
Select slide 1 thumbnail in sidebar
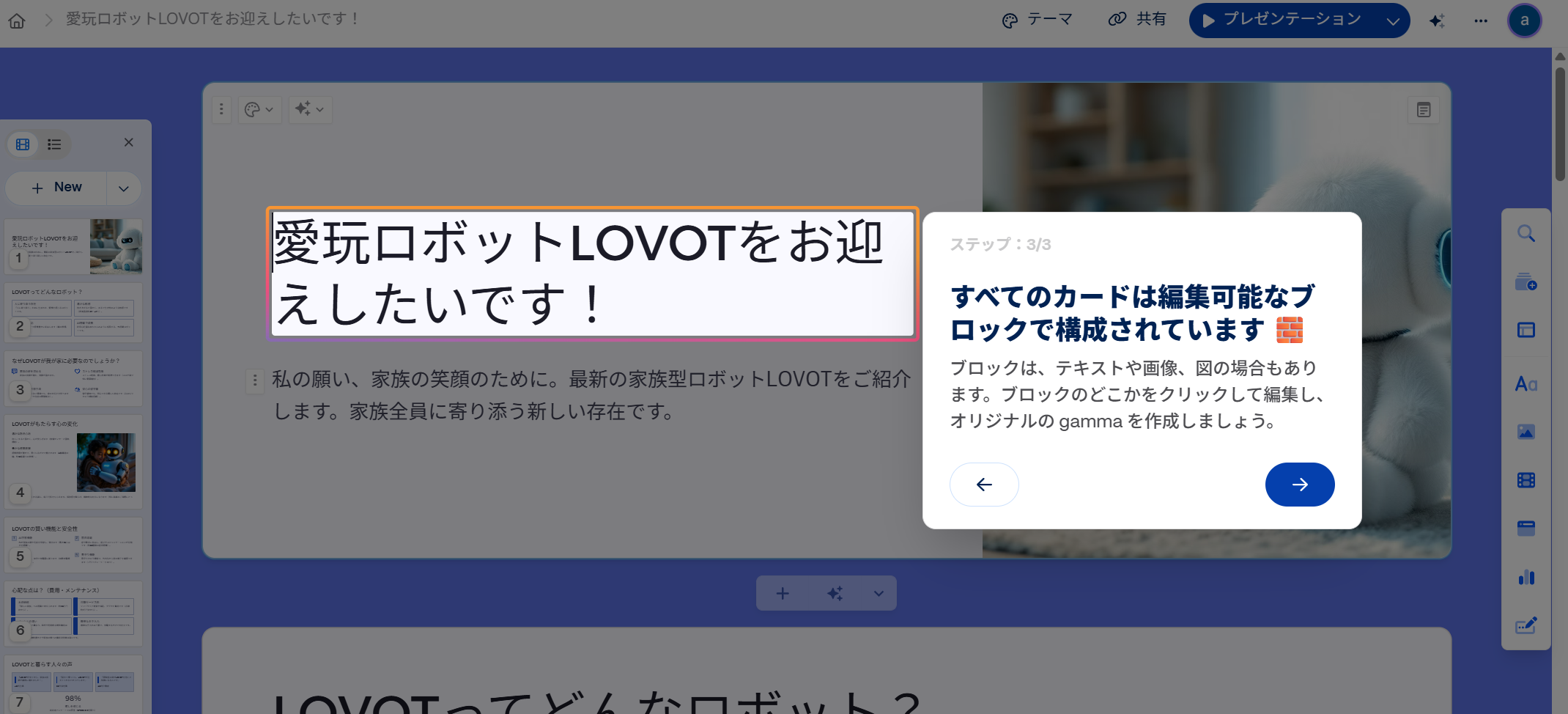(73, 246)
